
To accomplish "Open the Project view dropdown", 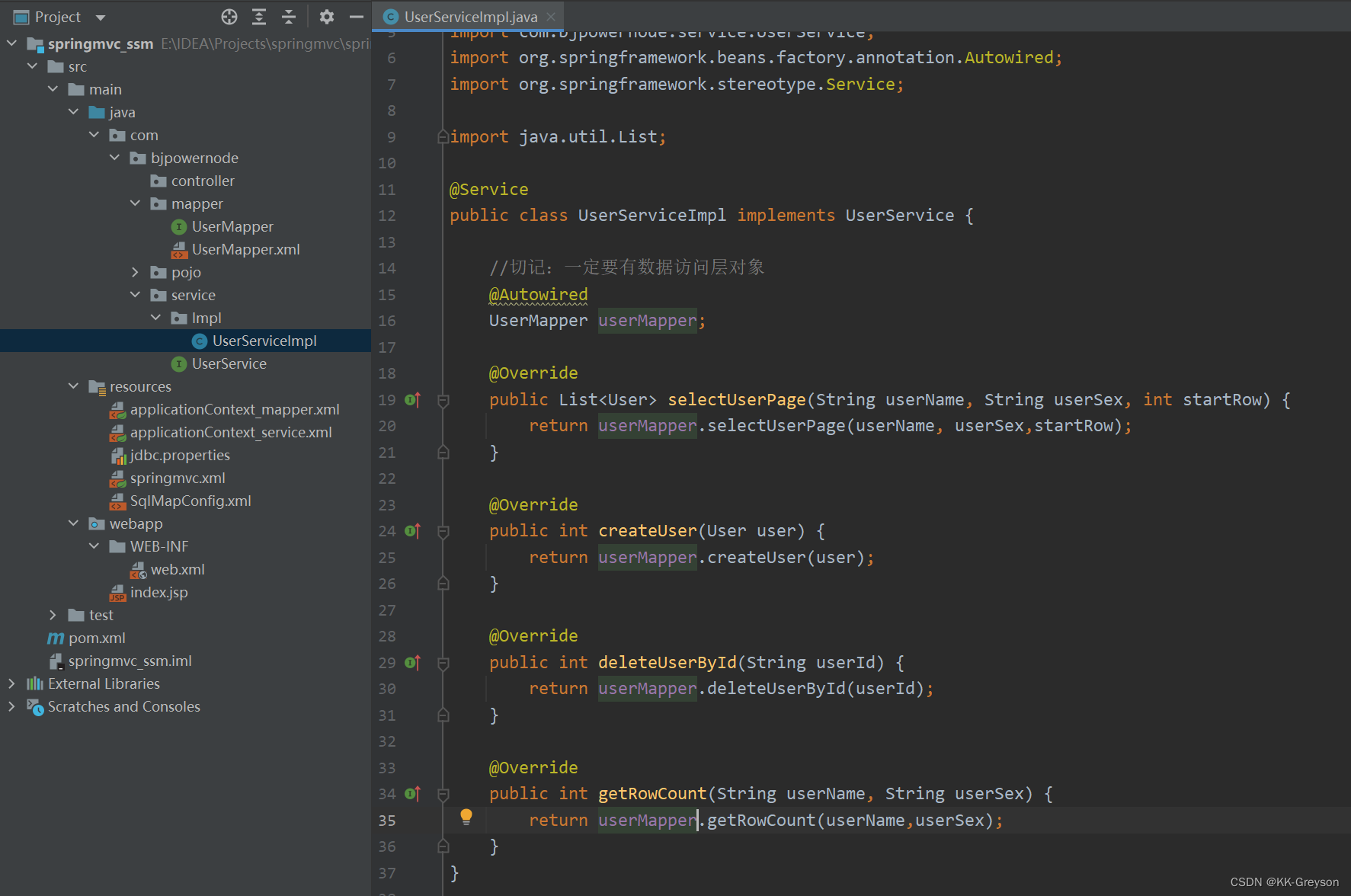I will pos(101,18).
